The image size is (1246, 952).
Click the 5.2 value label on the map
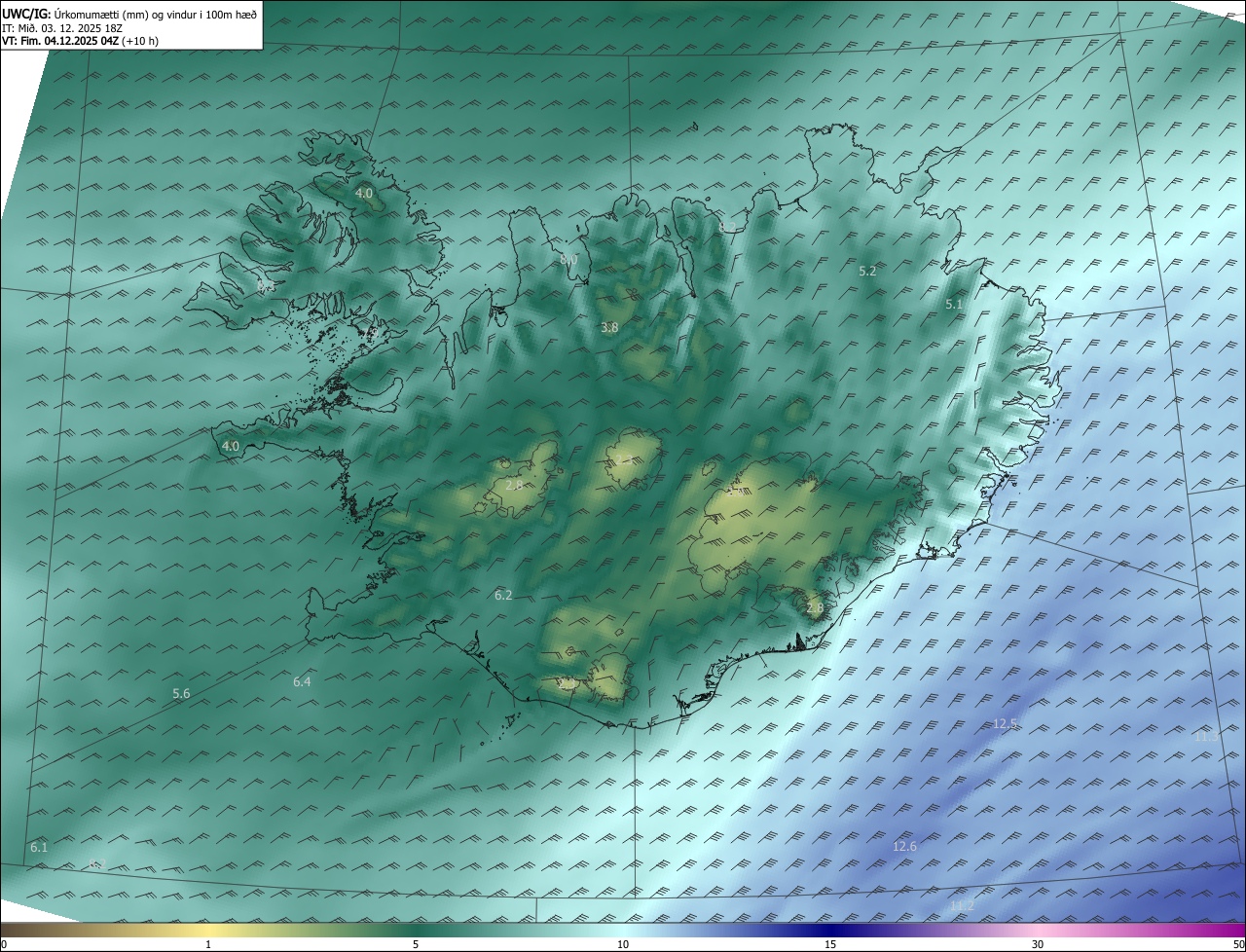coord(867,272)
